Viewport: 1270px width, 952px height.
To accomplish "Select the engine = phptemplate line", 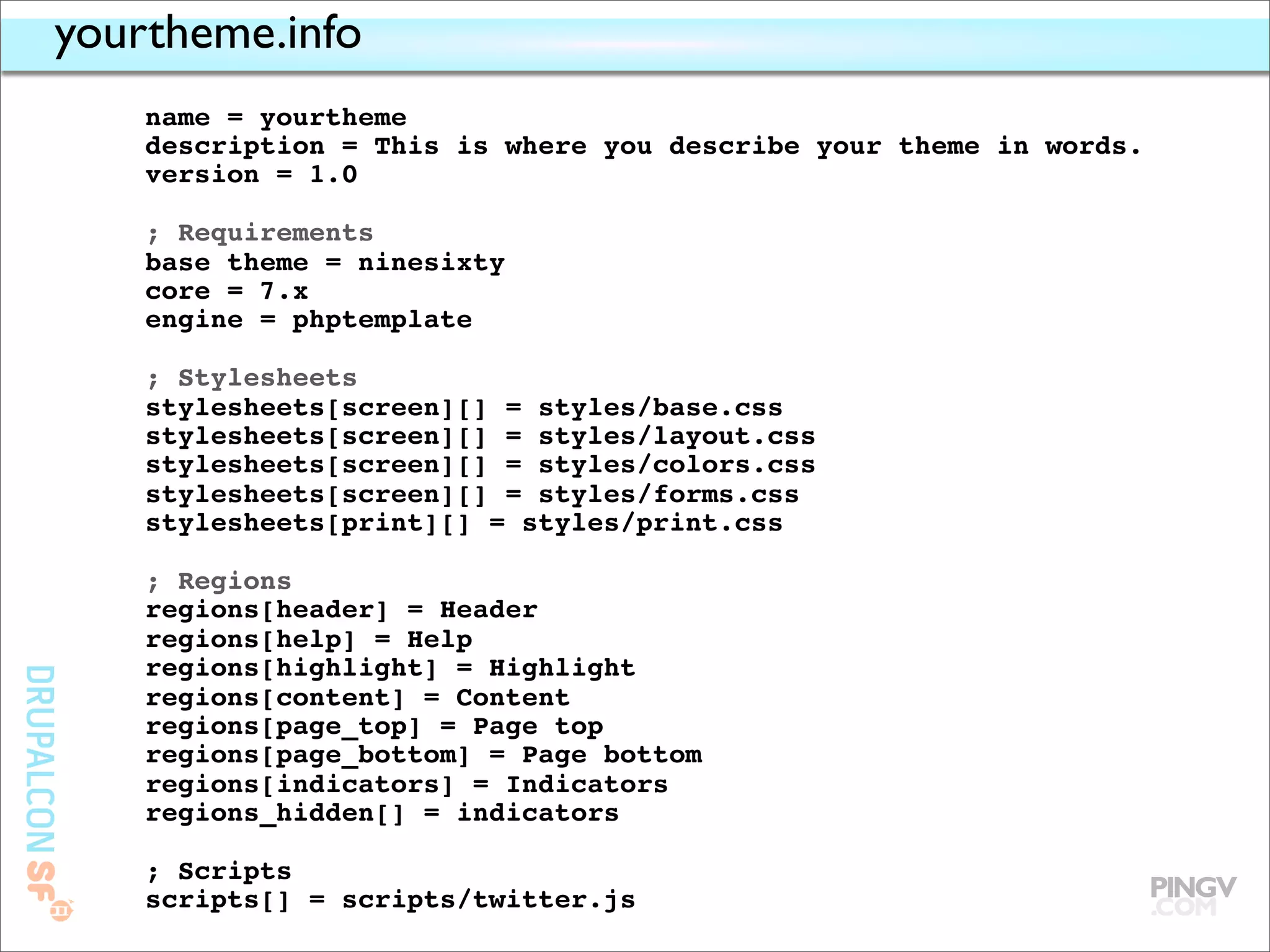I will click(x=309, y=320).
